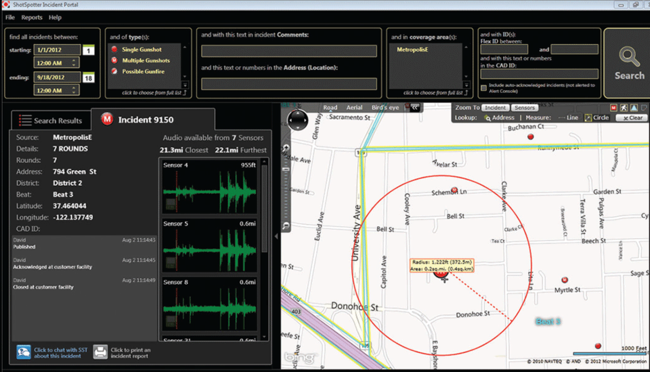Select MetropolisE coverage area
Screen dimensions: 650x372
tap(412, 49)
